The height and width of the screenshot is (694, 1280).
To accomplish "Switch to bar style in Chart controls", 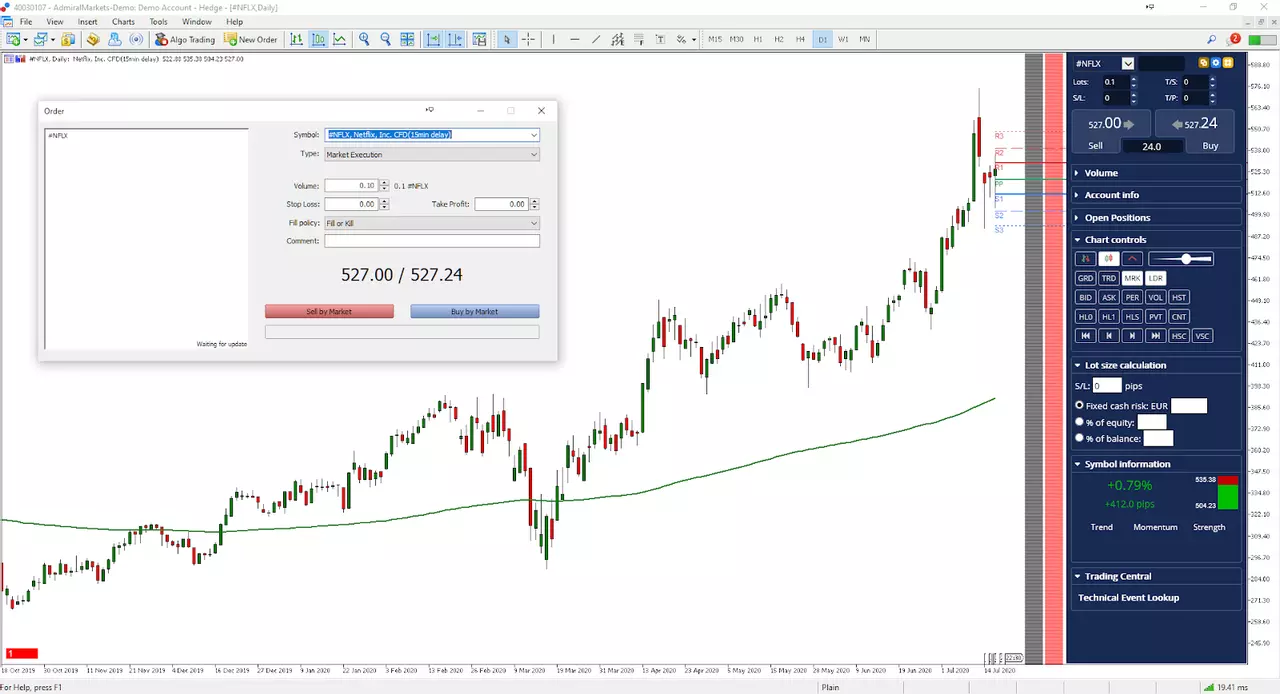I will pos(1086,259).
